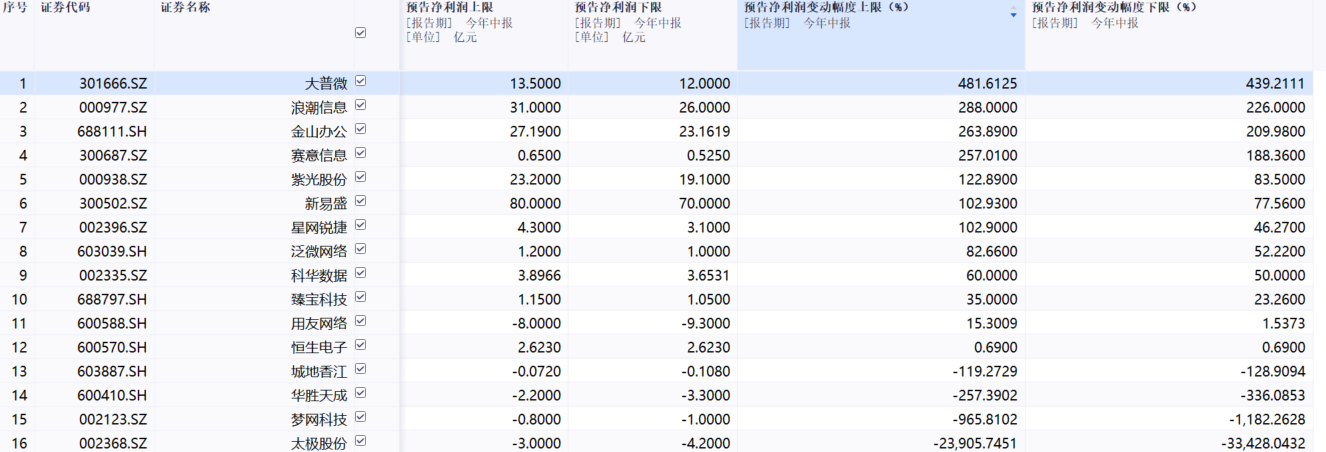This screenshot has height=452, width=1326.
Task: Select stock code 600588.SH
Action: [112, 323]
